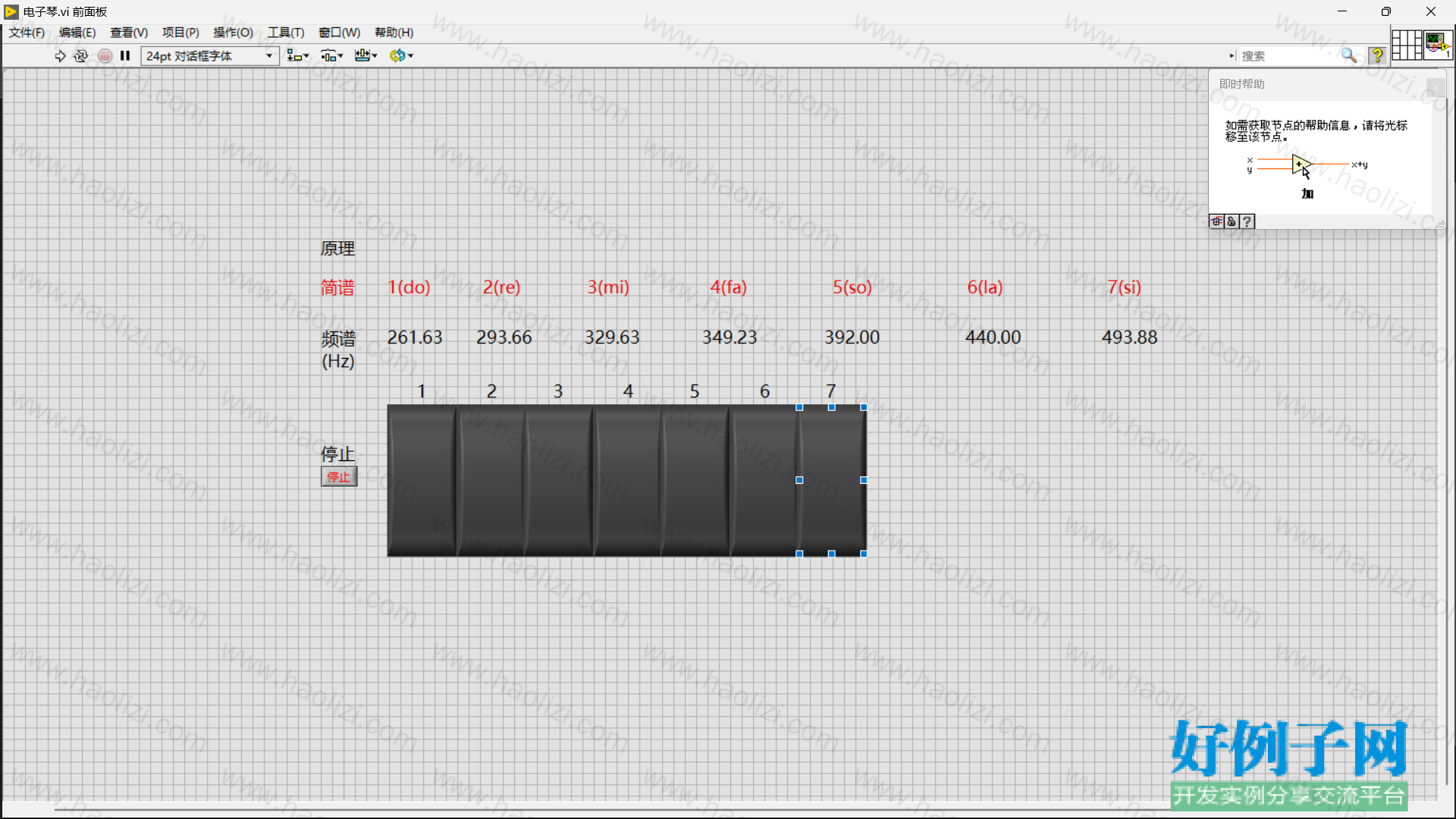1456x819 pixels.
Task: Click piano key 1 on the panel
Action: 422,480
